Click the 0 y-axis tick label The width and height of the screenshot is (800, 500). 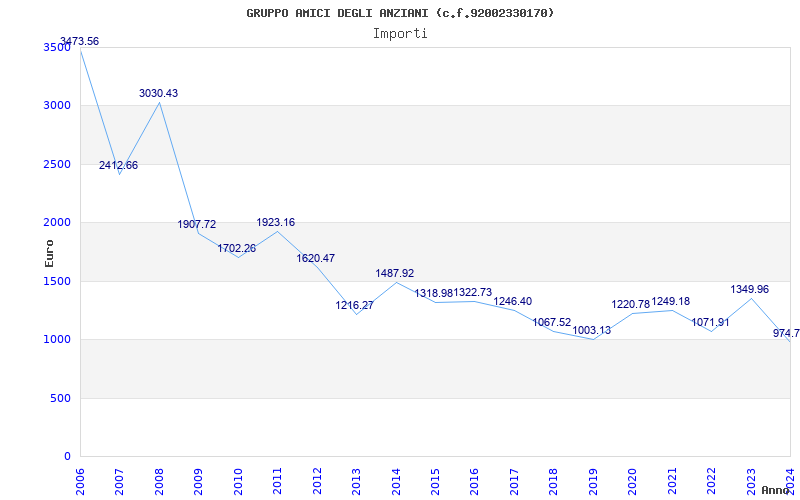click(67, 456)
